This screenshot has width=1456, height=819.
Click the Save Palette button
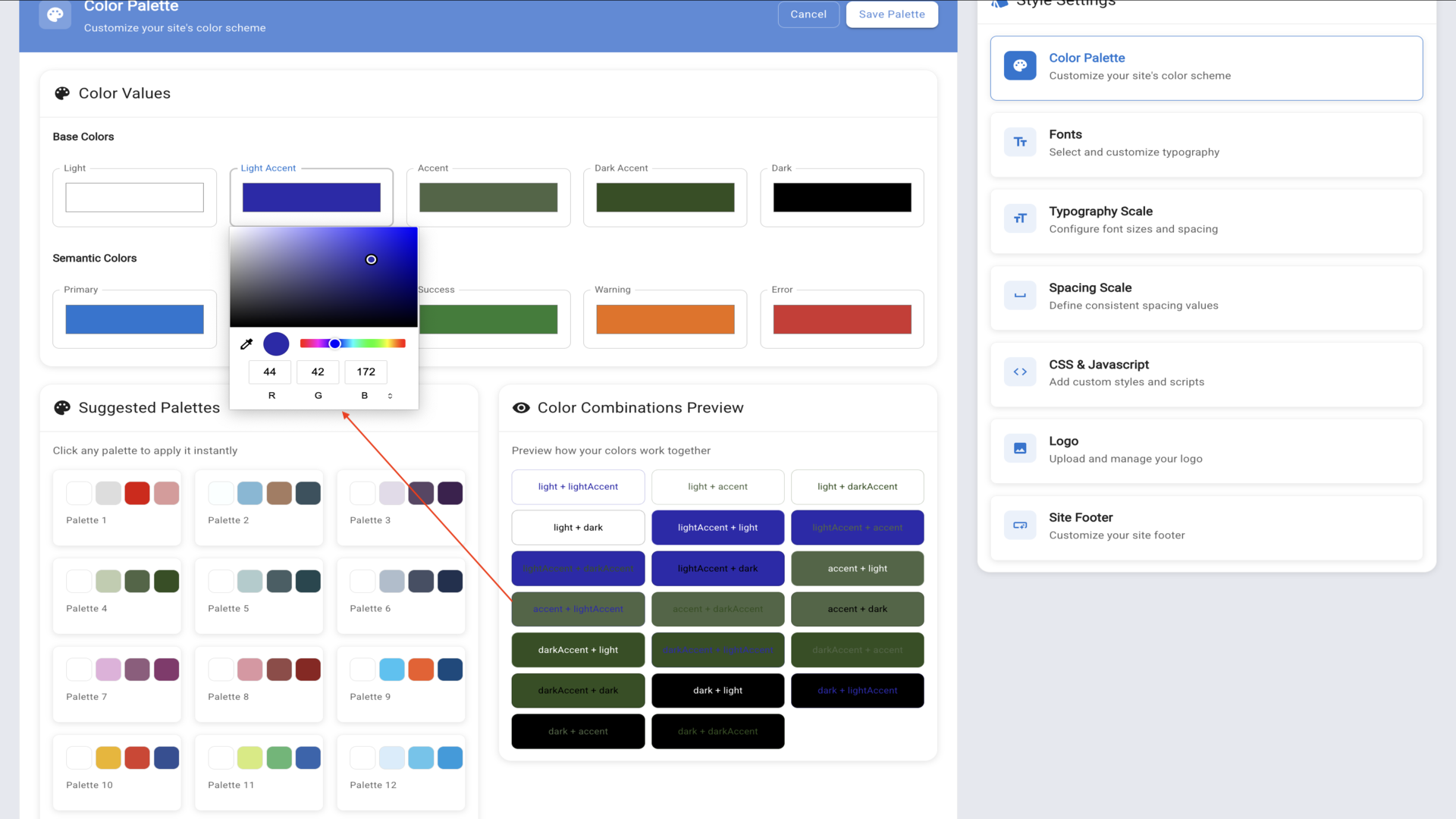(x=891, y=14)
